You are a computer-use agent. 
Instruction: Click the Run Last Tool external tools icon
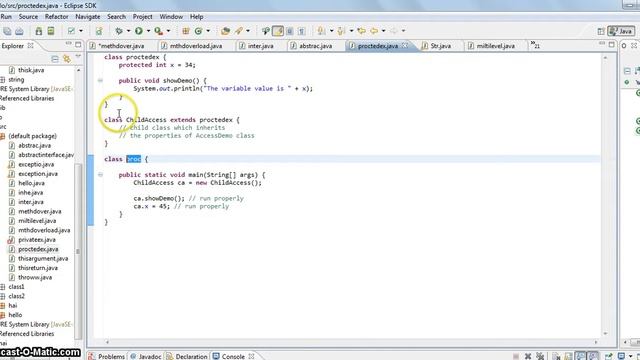(158, 31)
